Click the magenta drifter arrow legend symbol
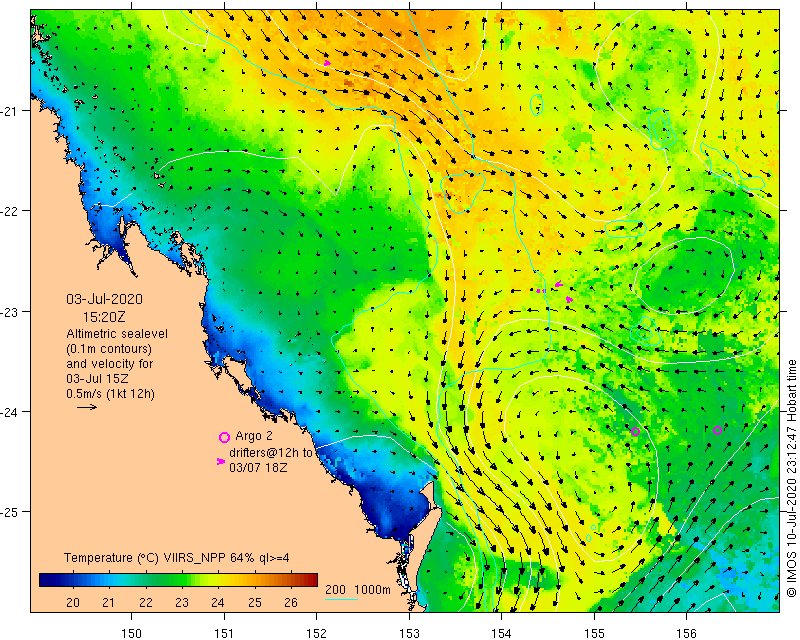 click(221, 461)
